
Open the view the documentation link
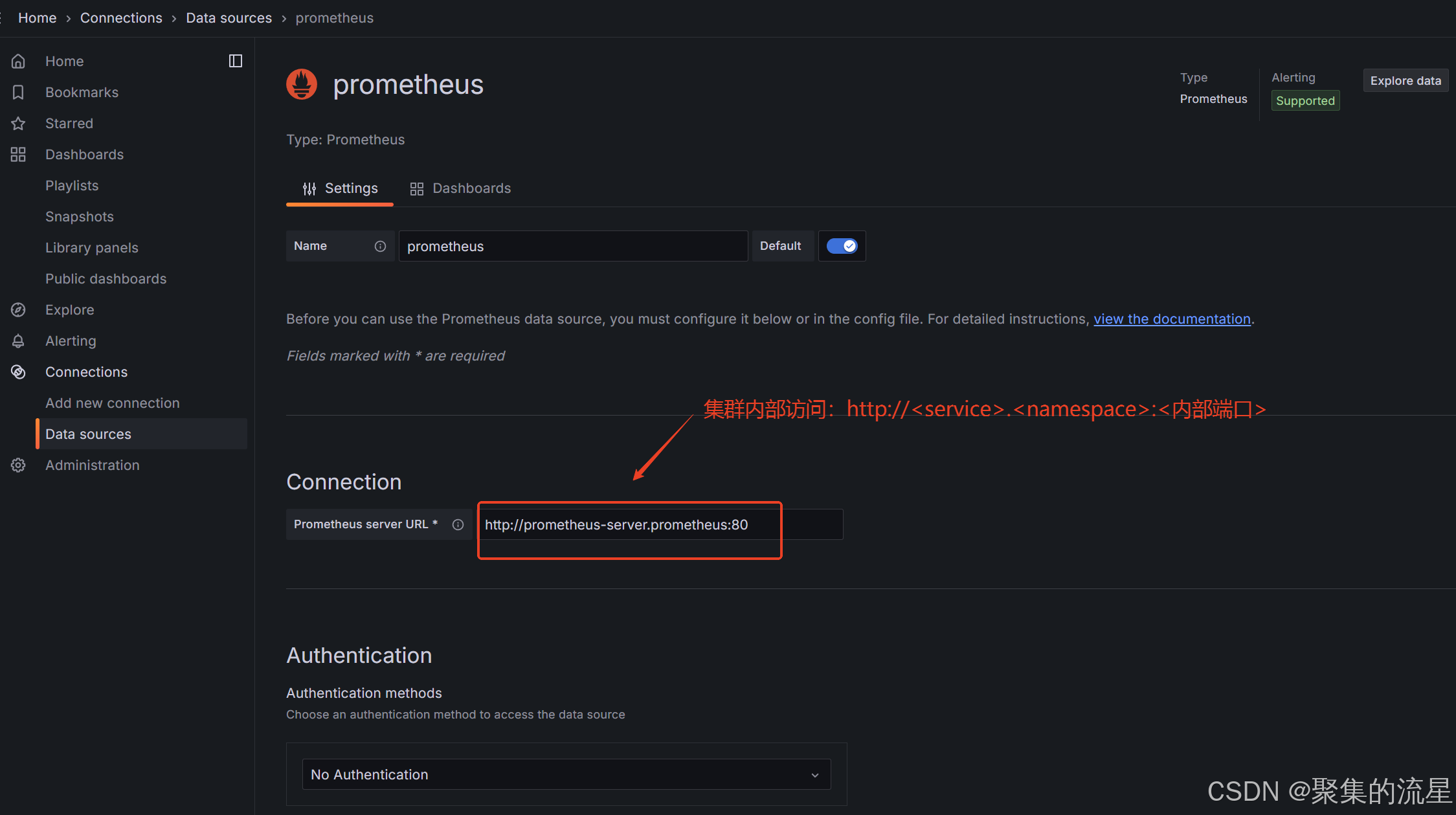[x=1172, y=319]
